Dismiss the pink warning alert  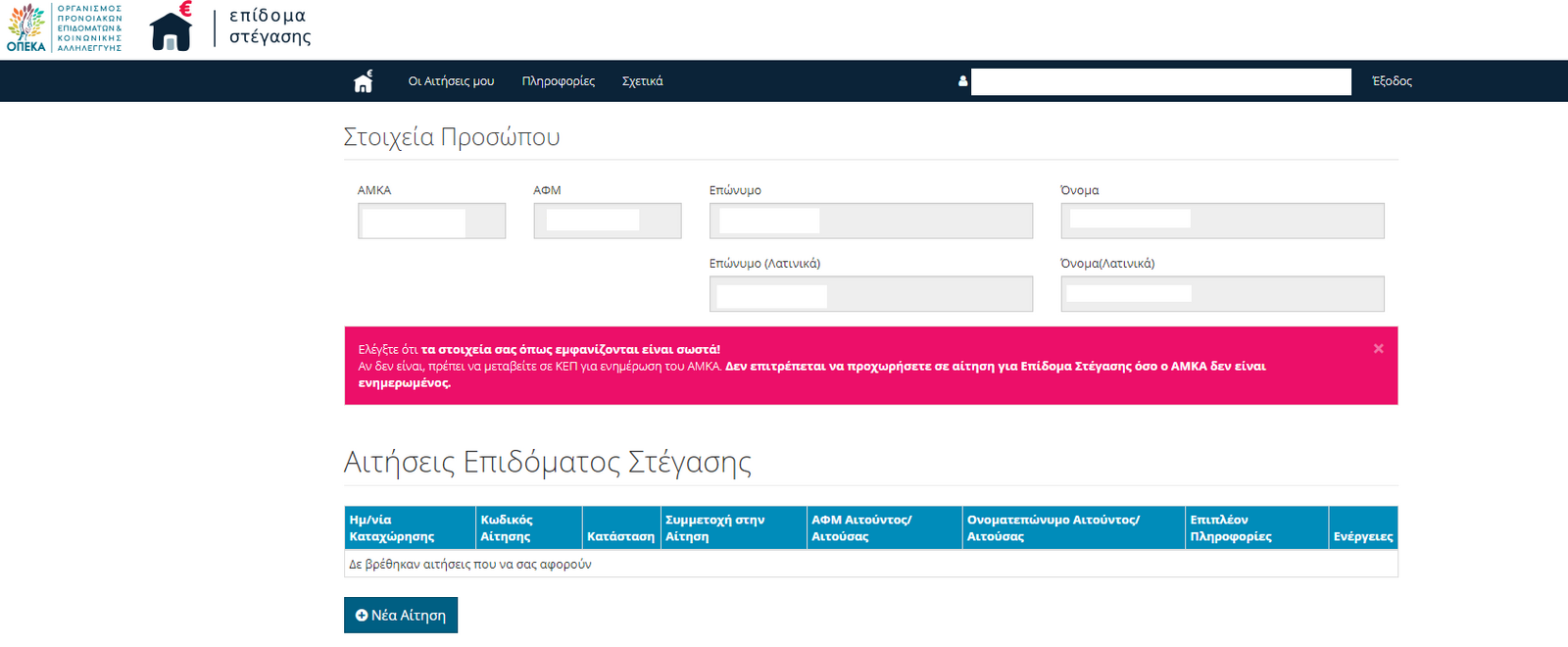click(x=1378, y=349)
